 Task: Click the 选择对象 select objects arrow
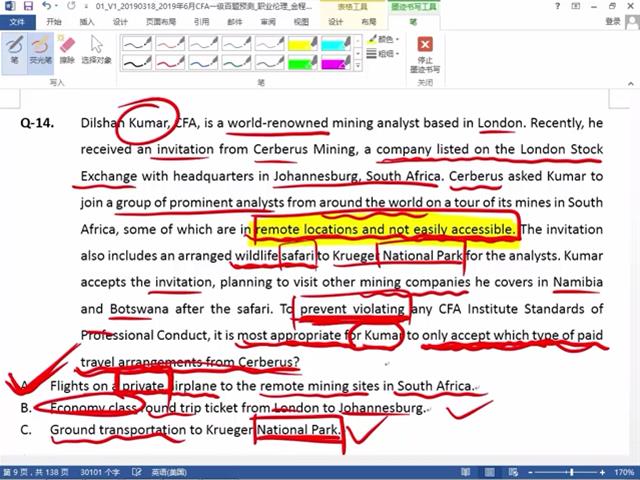[96, 51]
